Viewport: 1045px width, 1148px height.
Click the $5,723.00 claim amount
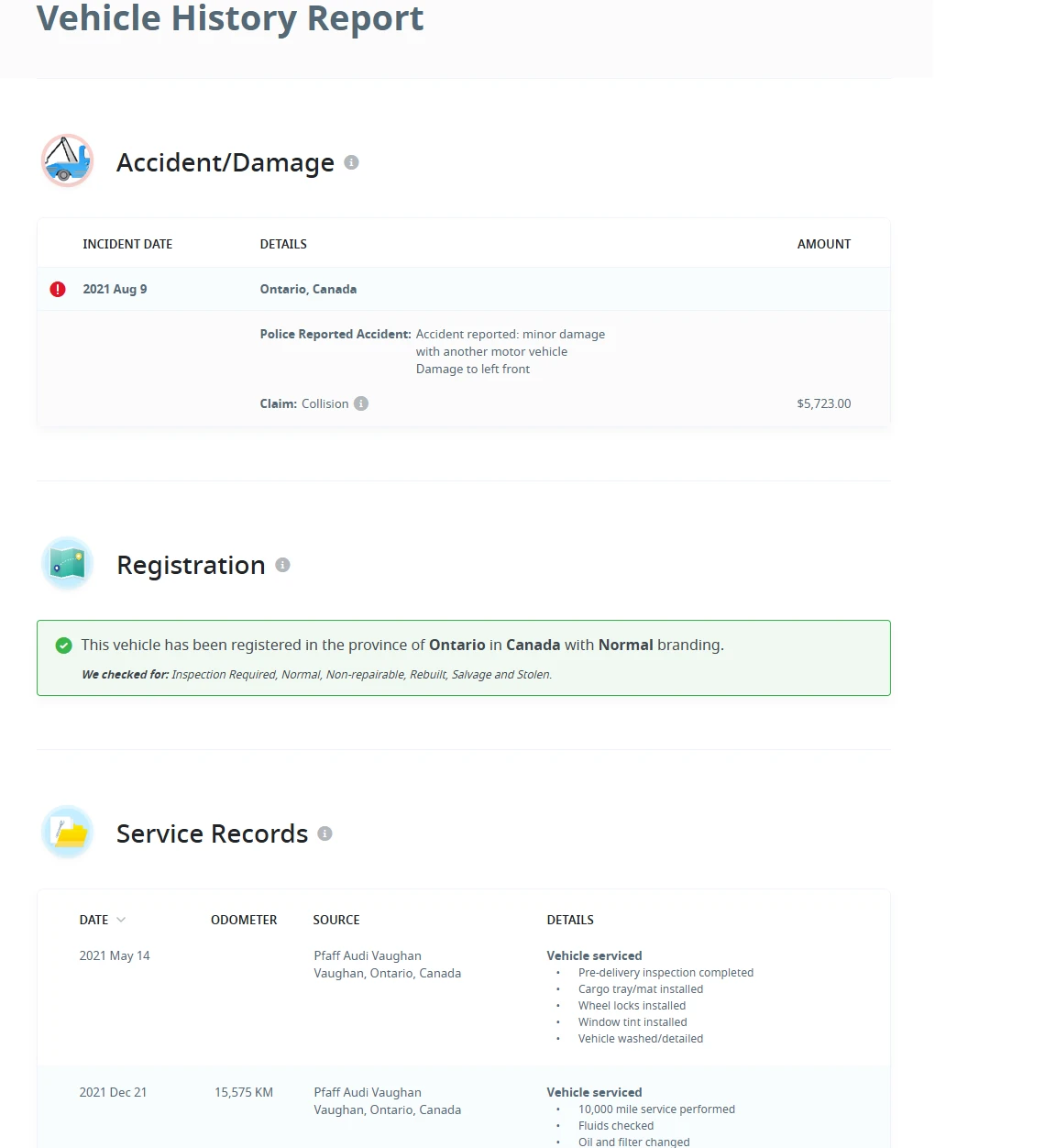tap(824, 403)
